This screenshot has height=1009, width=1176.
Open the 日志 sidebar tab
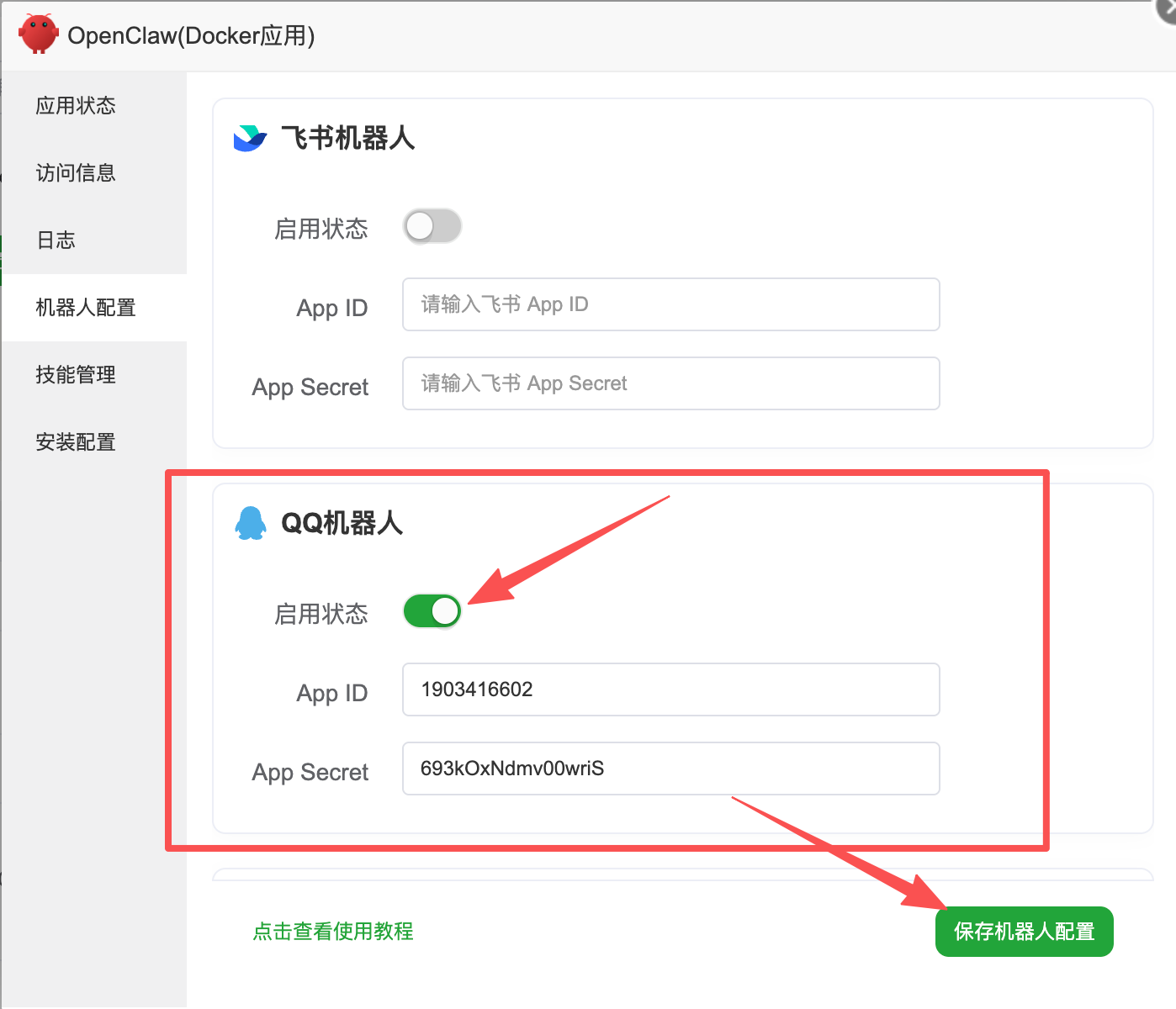[x=56, y=240]
